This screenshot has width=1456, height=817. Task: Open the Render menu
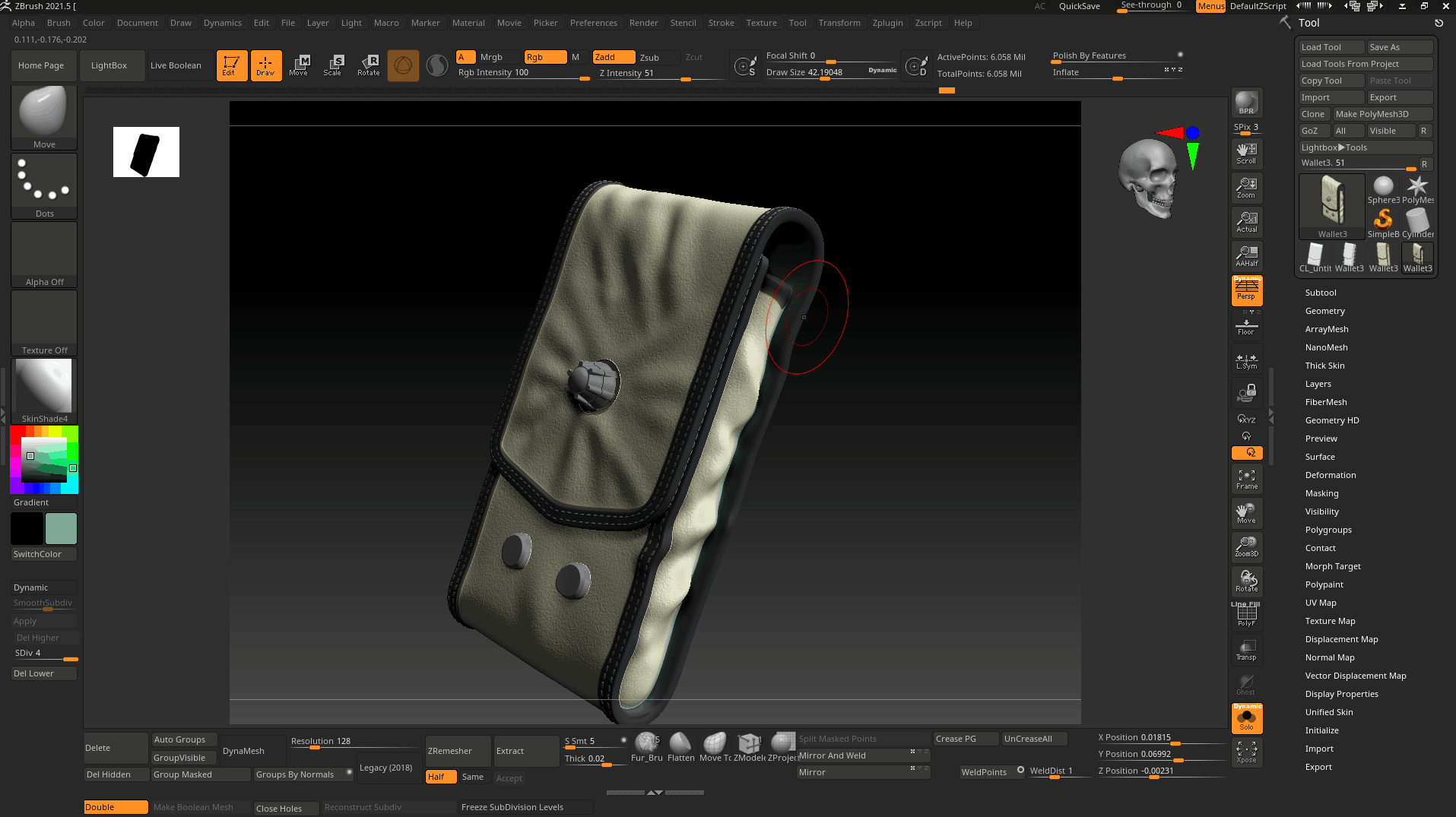643,23
